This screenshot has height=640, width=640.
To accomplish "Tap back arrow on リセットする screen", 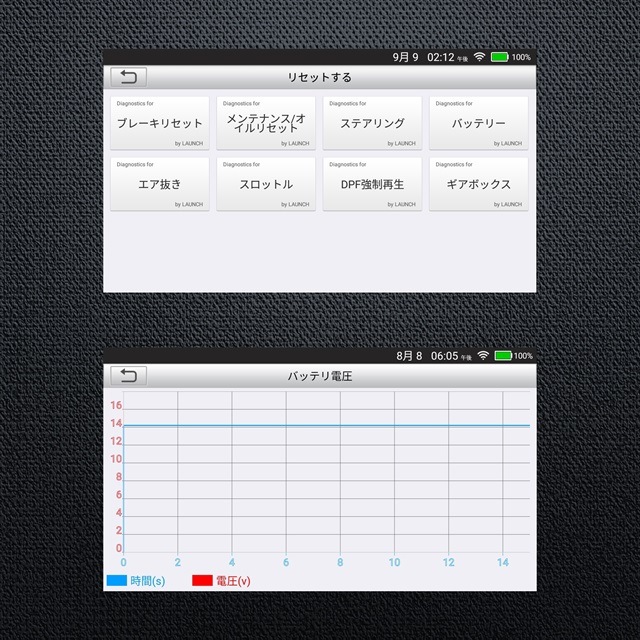I will [128, 77].
